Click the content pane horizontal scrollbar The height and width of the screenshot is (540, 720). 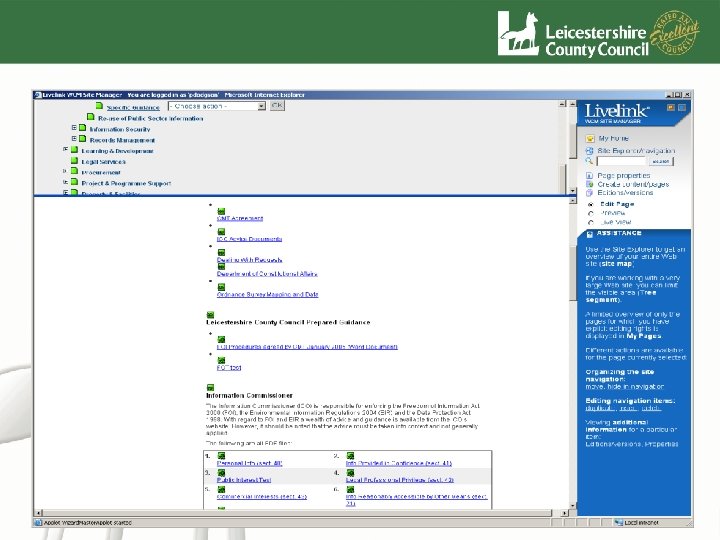click(x=301, y=512)
